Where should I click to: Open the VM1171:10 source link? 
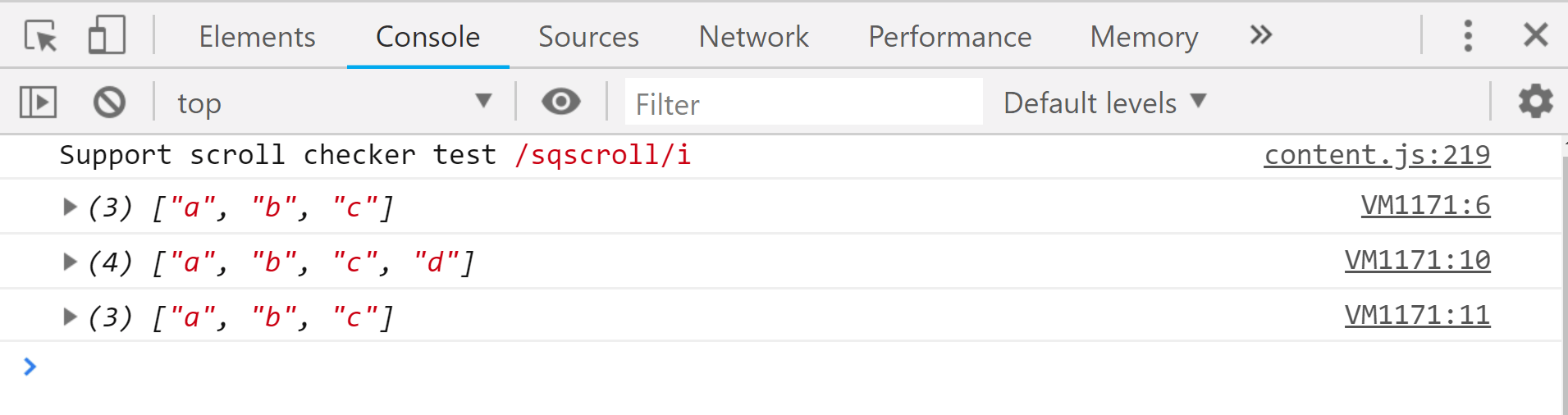pos(1417,261)
